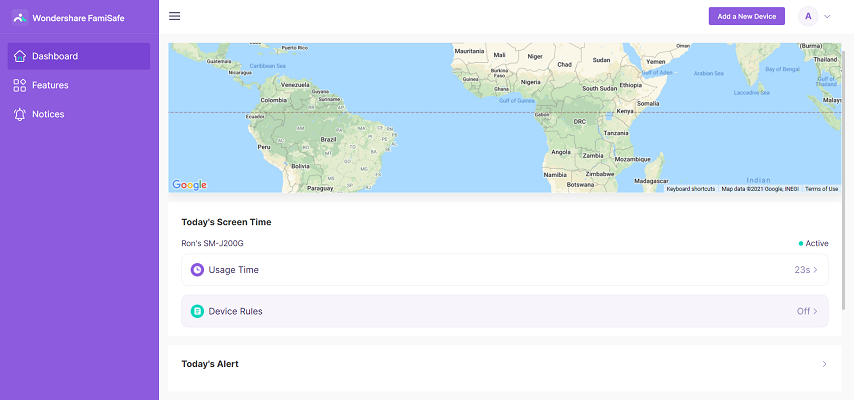Image resolution: width=854 pixels, height=400 pixels.
Task: Click the Features grid icon
Action: pos(20,85)
